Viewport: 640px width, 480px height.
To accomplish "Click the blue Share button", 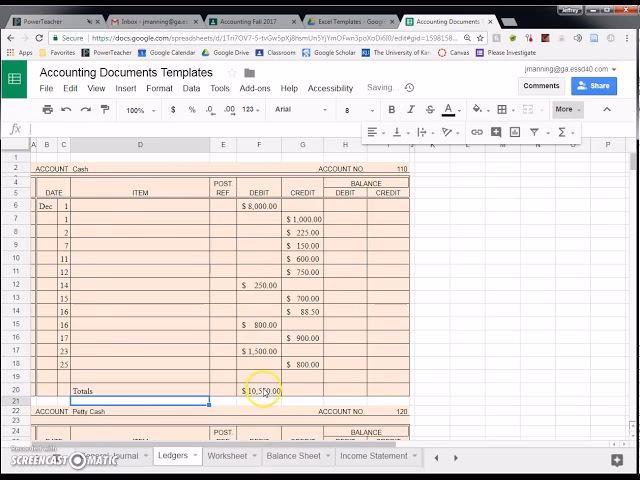I will 593,86.
